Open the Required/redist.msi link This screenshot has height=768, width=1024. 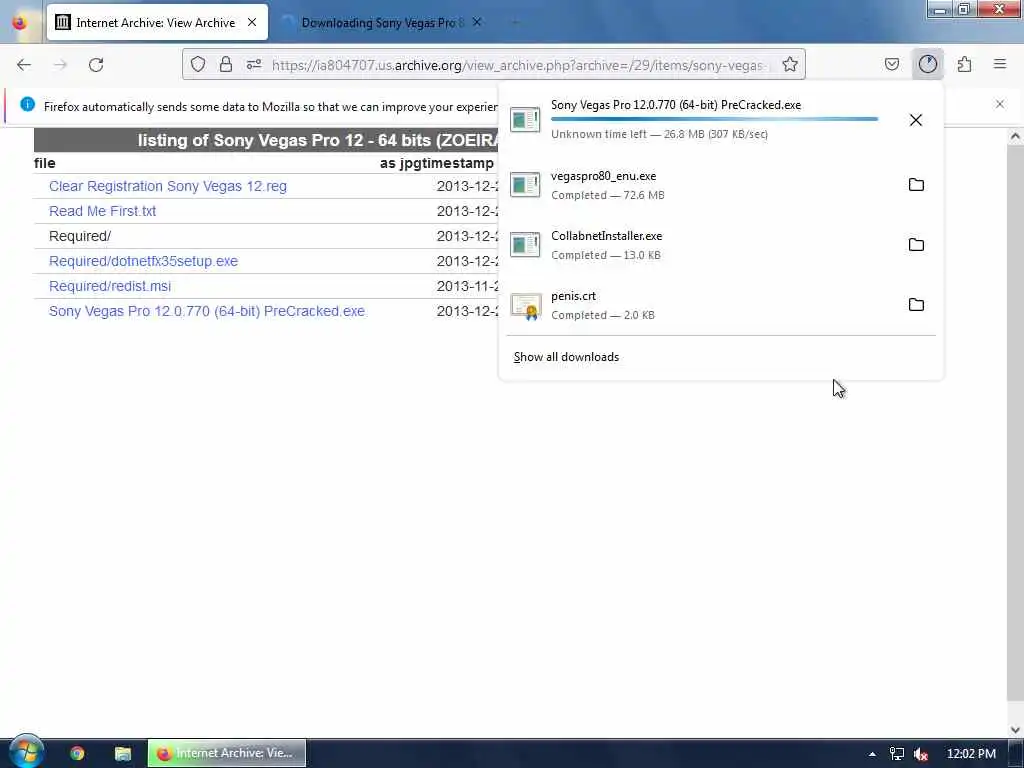[x=110, y=286]
